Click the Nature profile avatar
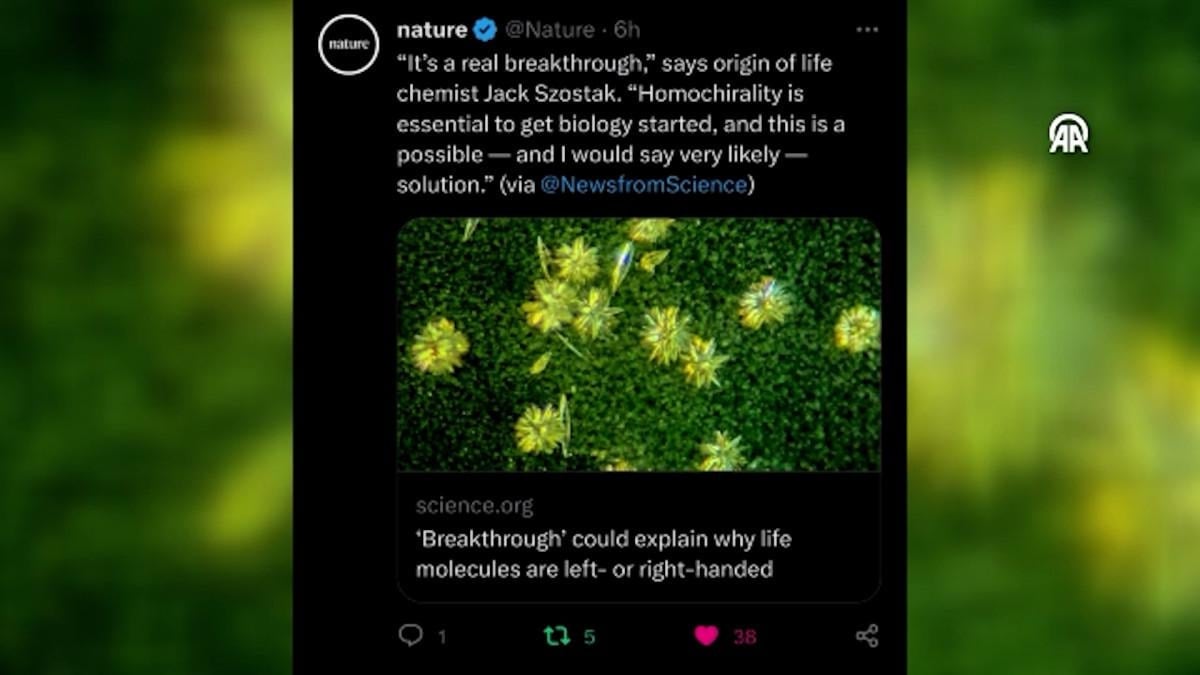Viewport: 1200px width, 675px height. click(348, 44)
